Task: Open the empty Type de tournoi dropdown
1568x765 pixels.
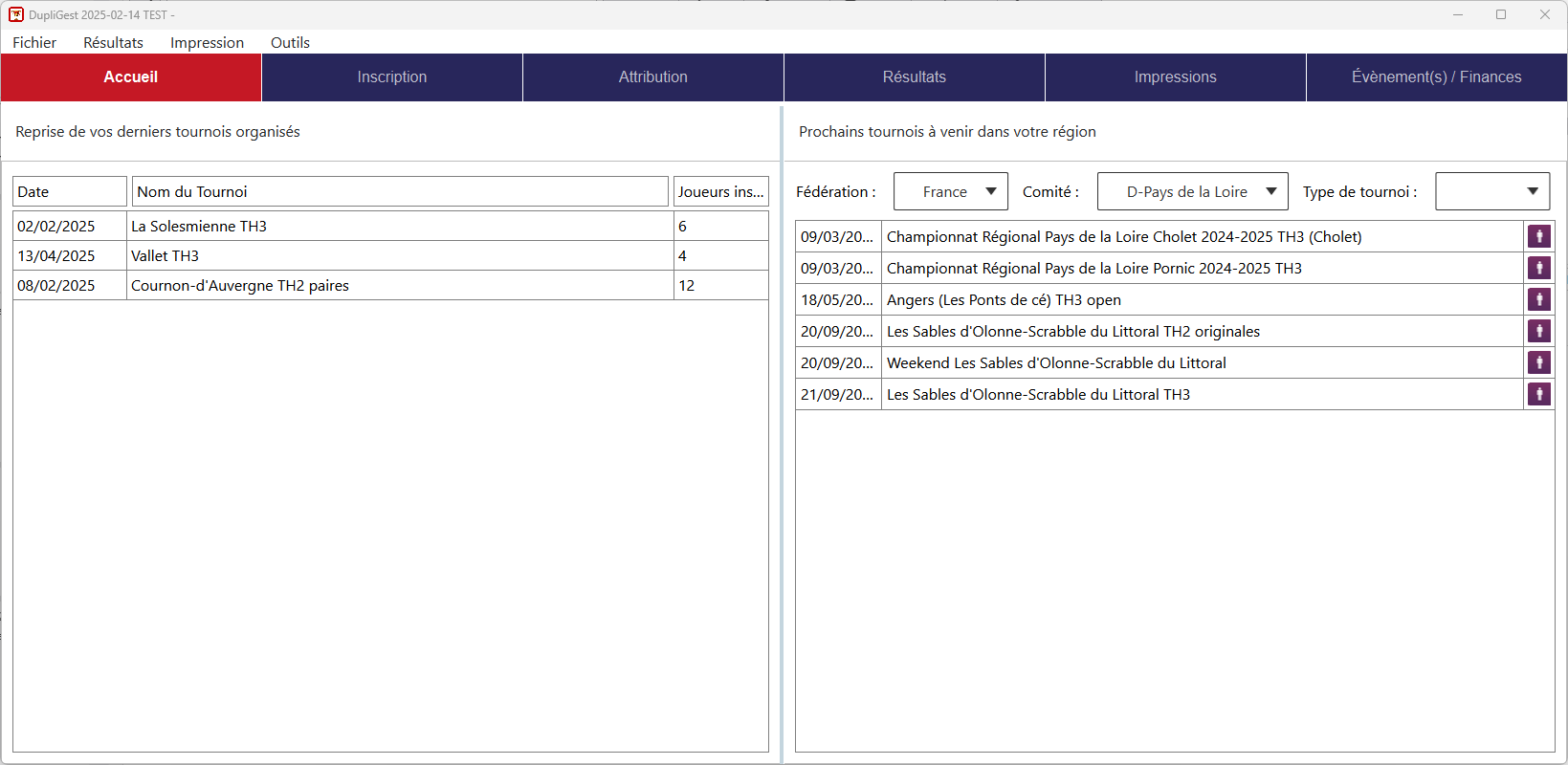Action: 1491,191
